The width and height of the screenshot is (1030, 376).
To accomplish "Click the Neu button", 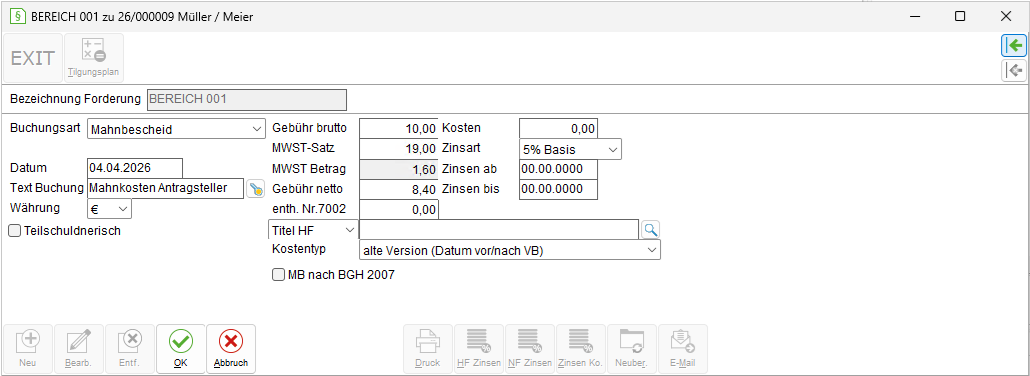I will tap(28, 349).
